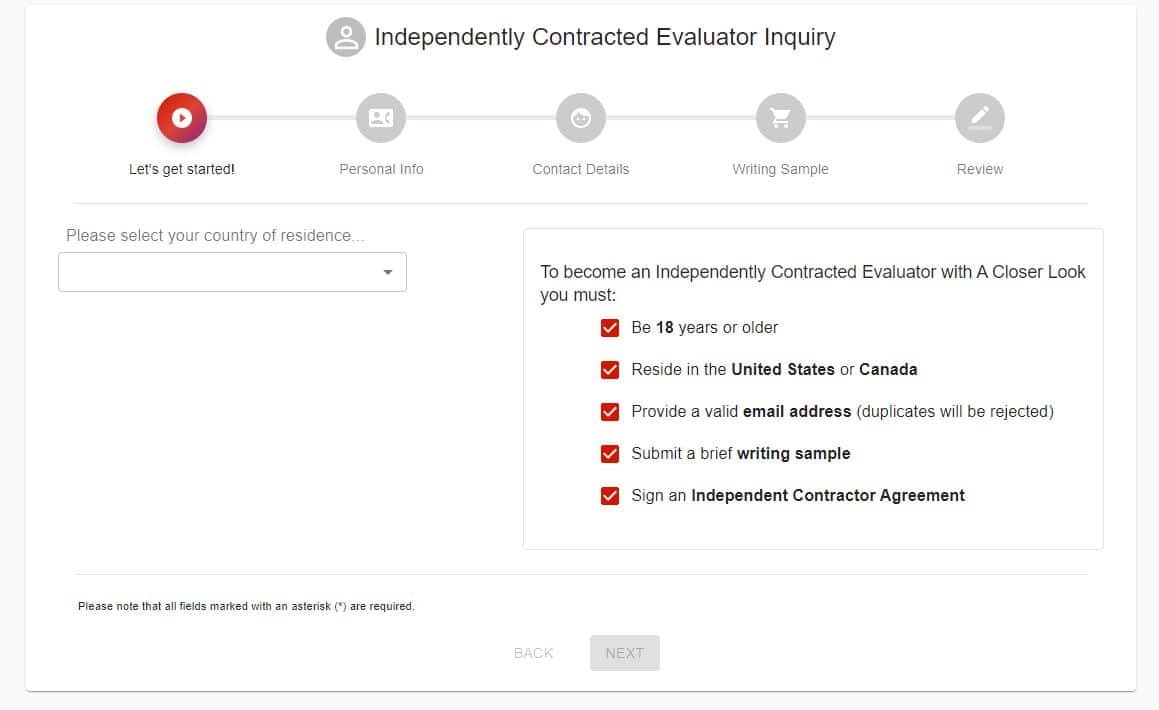
Task: Click inside the country selection combo box
Action: click(232, 273)
